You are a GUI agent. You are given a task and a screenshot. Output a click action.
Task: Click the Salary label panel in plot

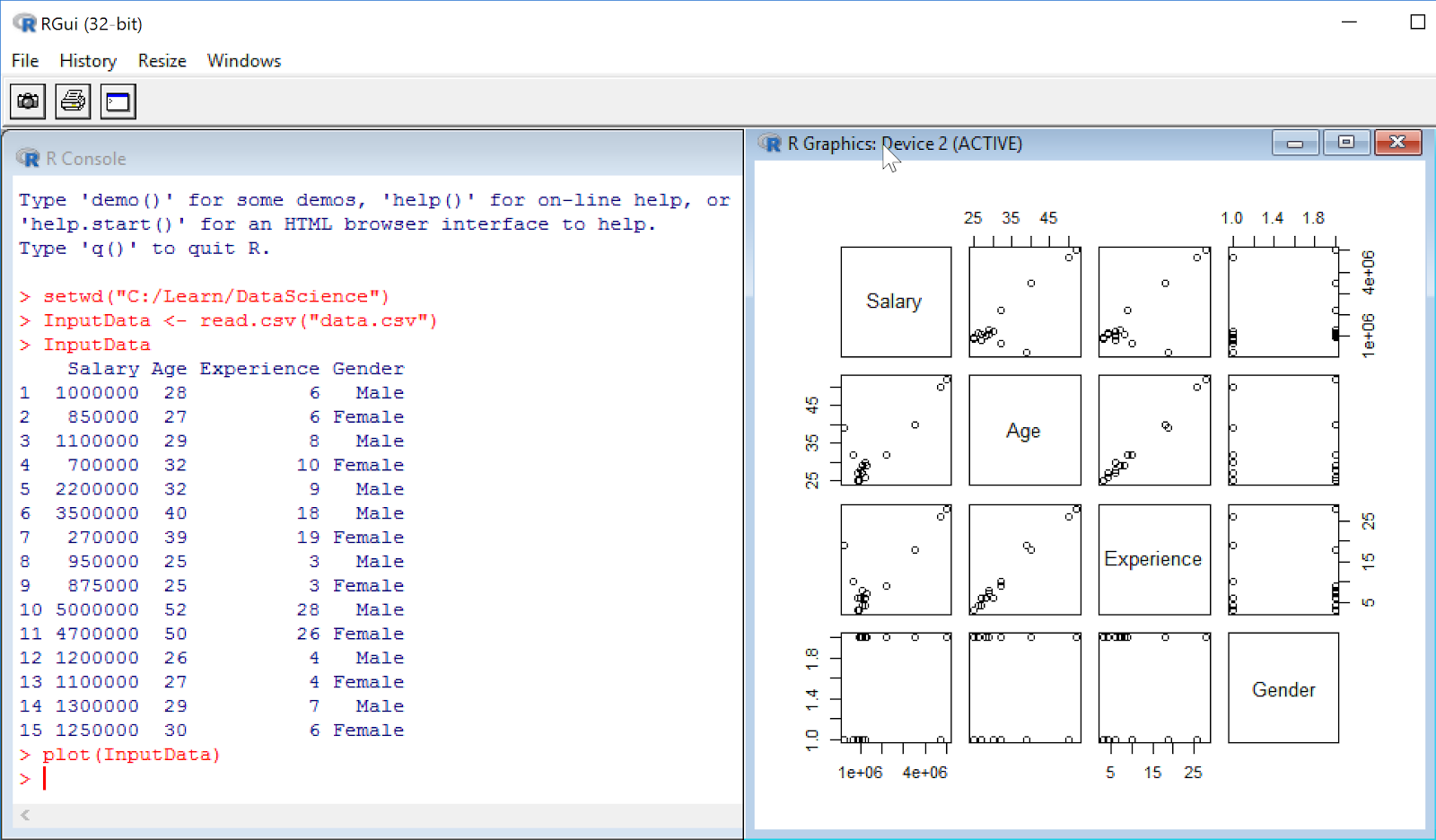point(896,302)
